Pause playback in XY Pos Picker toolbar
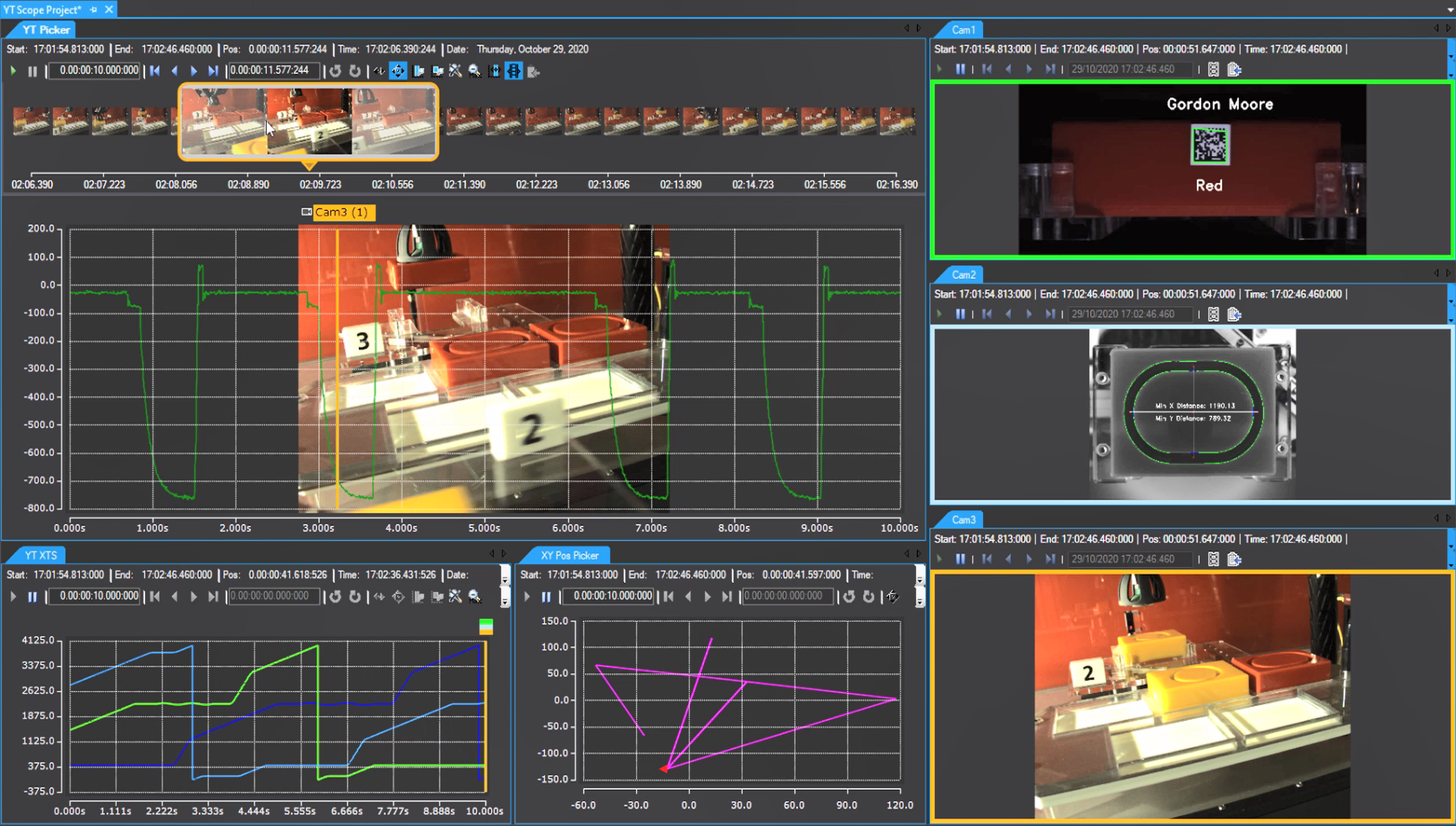This screenshot has height=826, width=1456. click(546, 596)
